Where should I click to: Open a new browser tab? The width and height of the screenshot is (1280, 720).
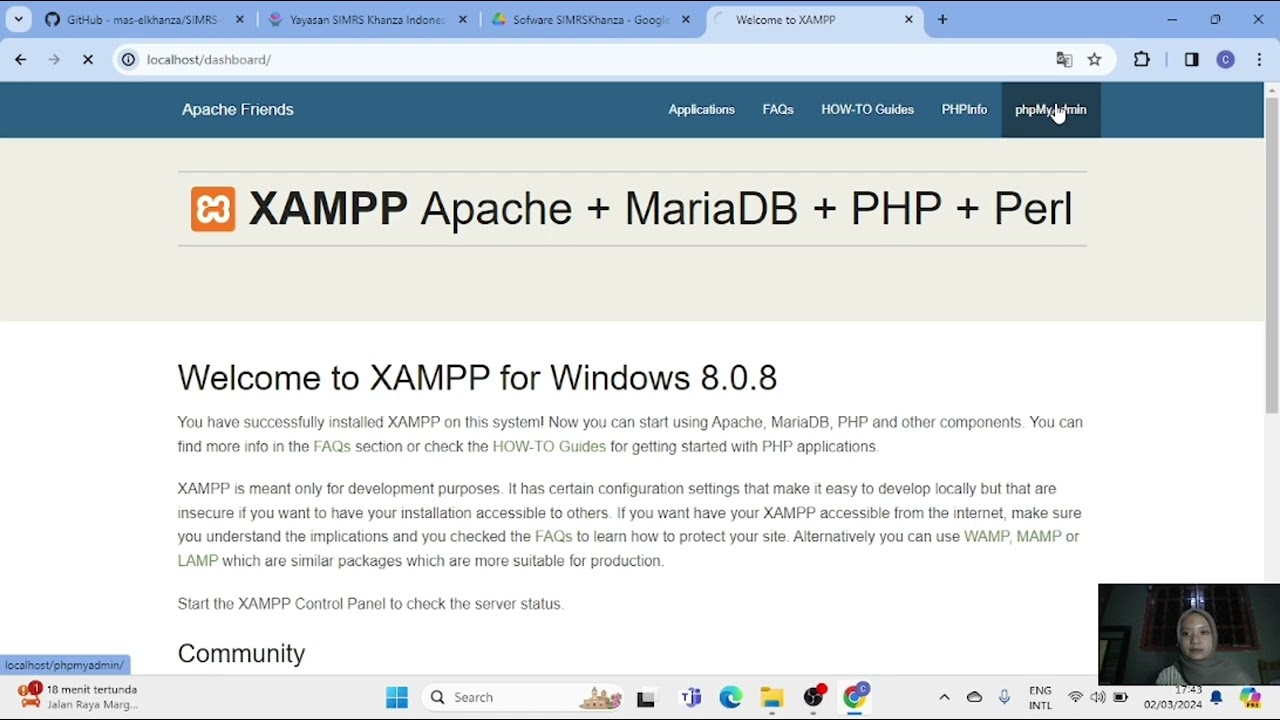(942, 20)
